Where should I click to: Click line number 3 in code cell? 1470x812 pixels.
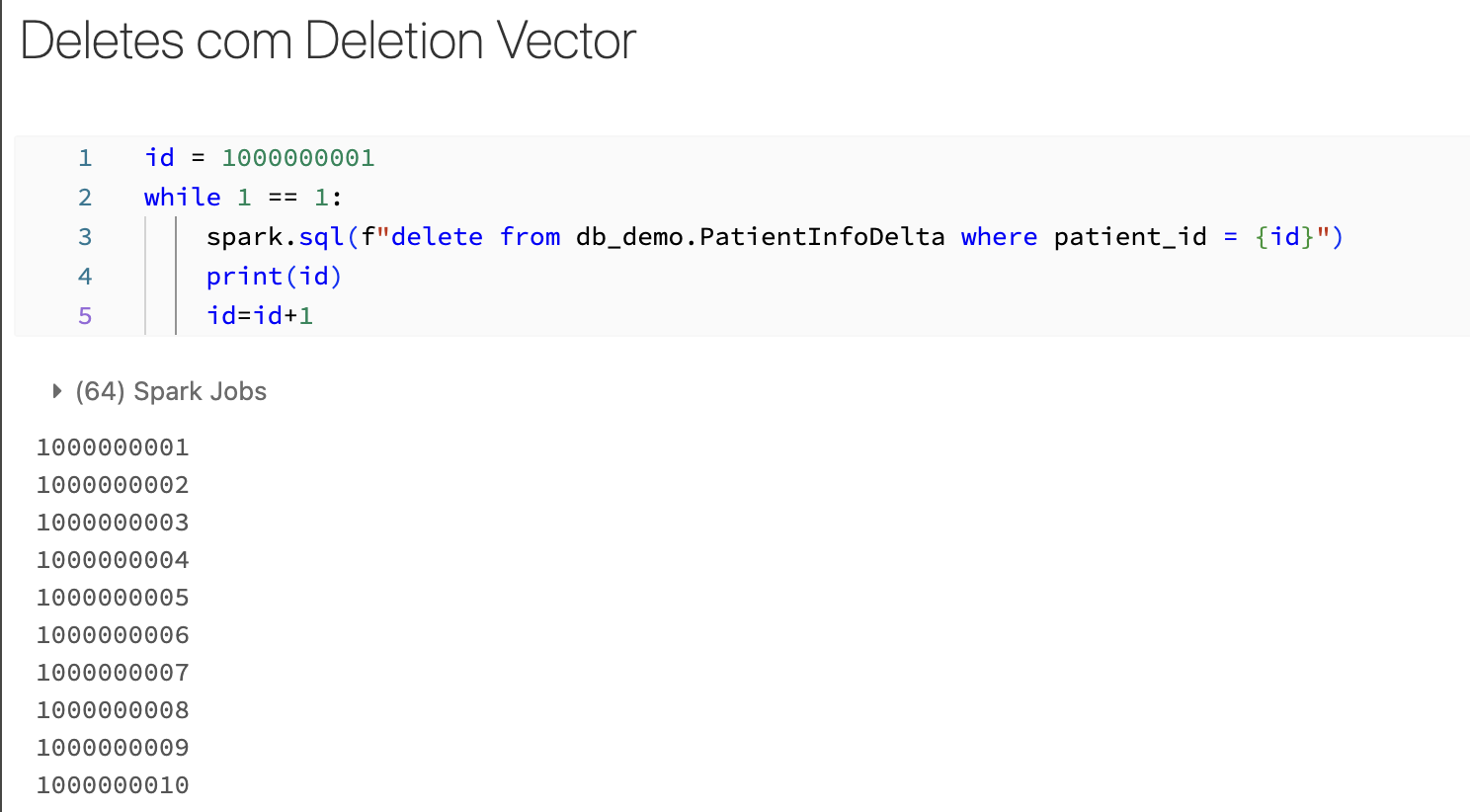(x=85, y=237)
